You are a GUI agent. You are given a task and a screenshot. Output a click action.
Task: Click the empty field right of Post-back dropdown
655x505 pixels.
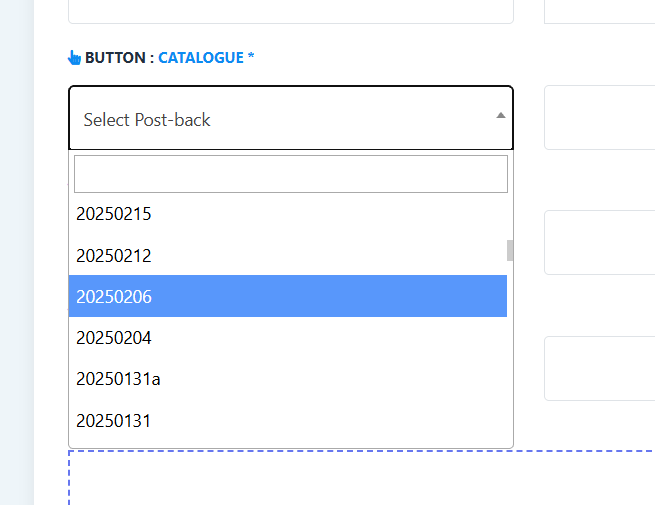point(600,118)
